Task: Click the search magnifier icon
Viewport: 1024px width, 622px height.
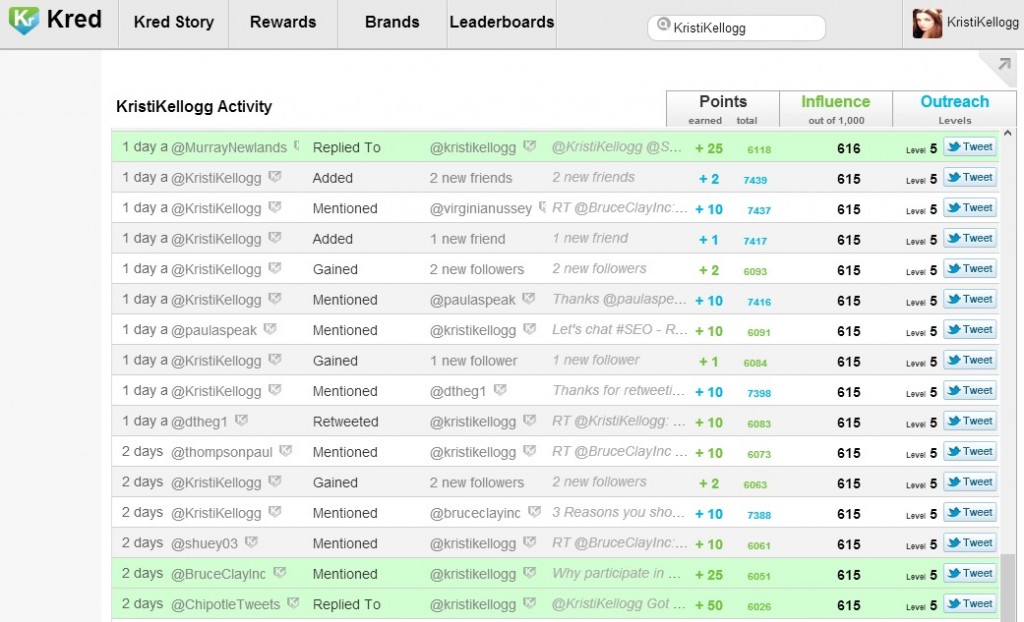Action: pos(664,25)
